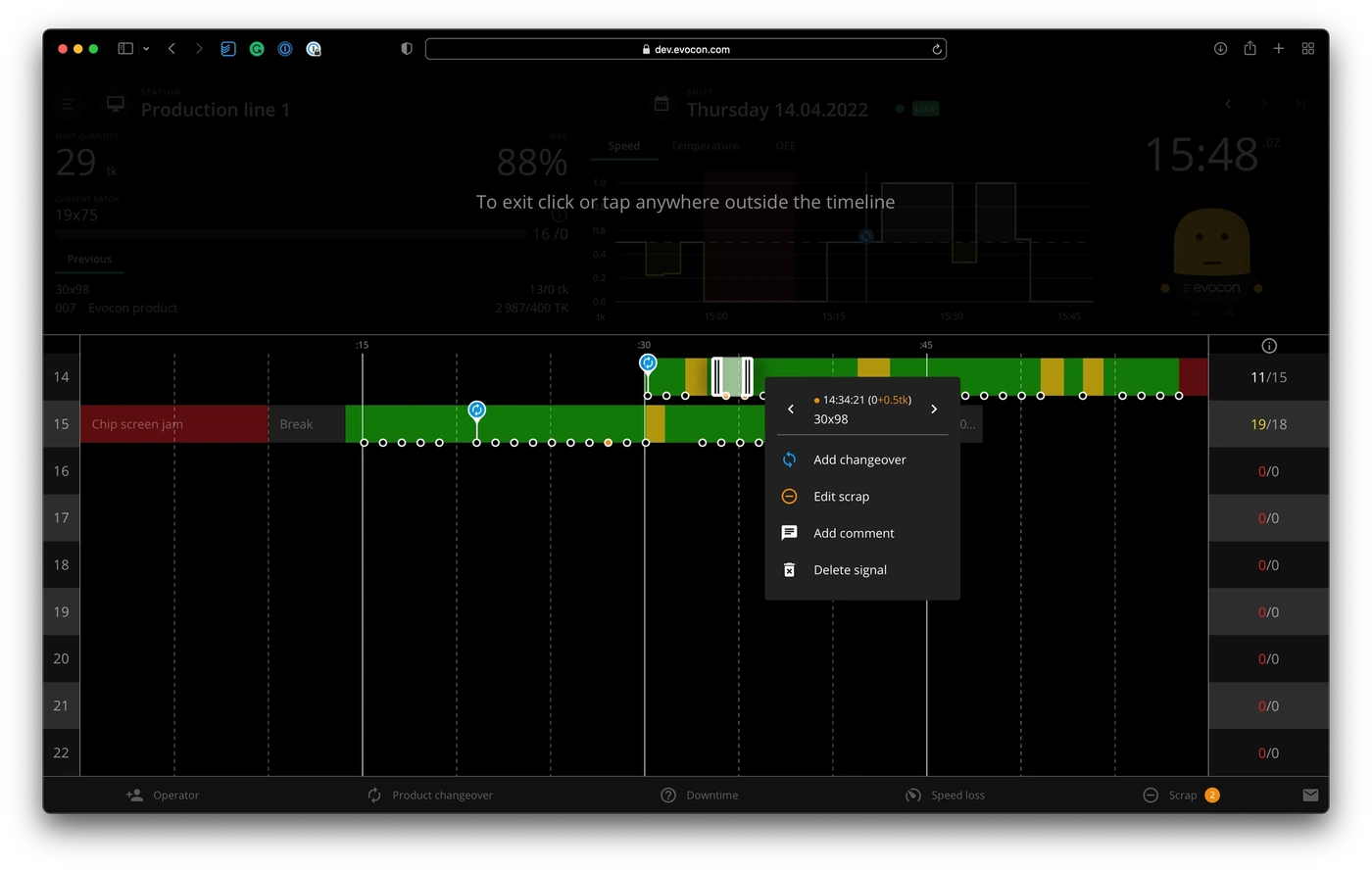The width and height of the screenshot is (1372, 870).
Task: Click the Delete signal trash icon
Action: pos(789,570)
